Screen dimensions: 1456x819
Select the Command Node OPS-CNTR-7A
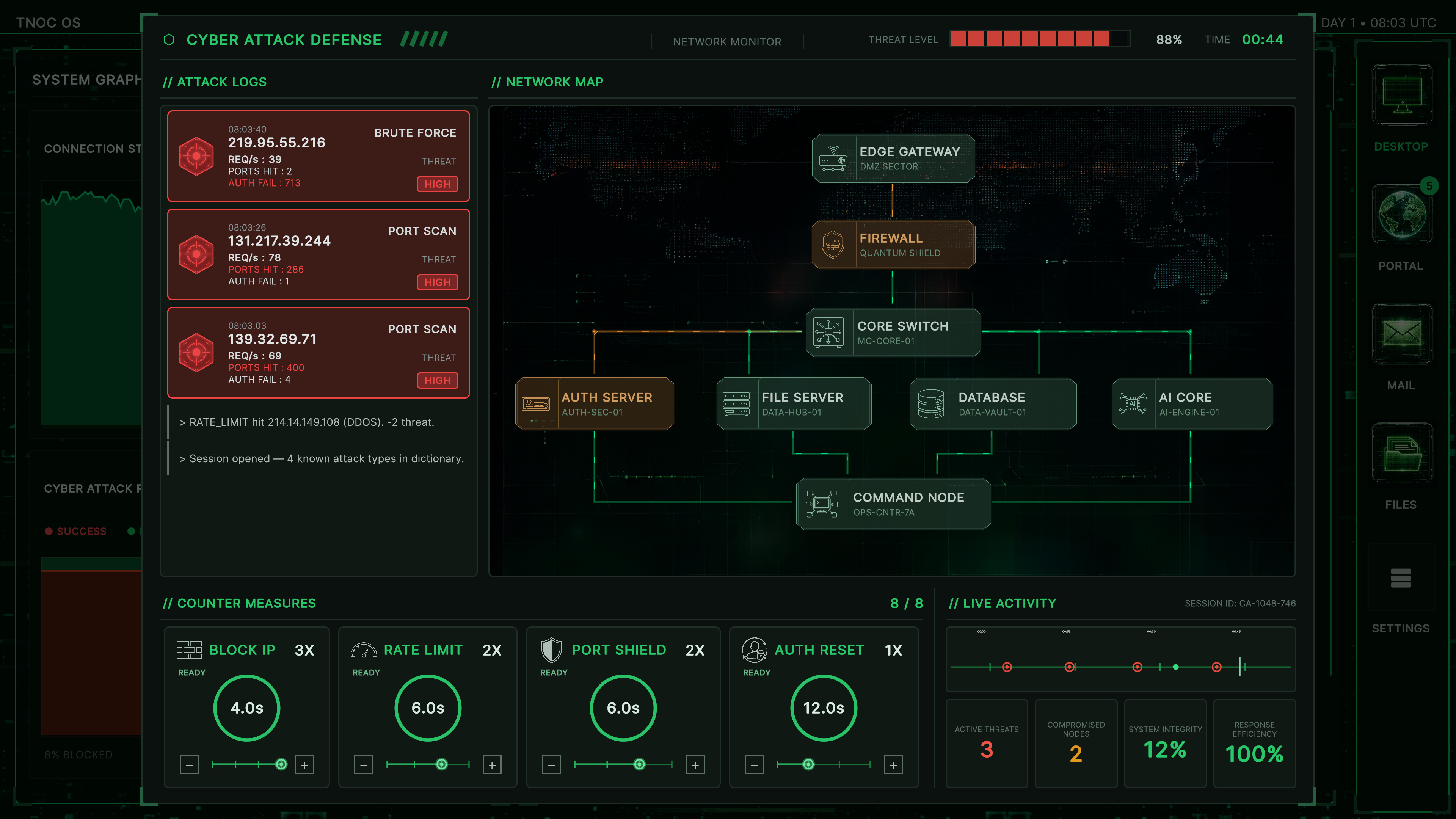pyautogui.click(x=894, y=504)
